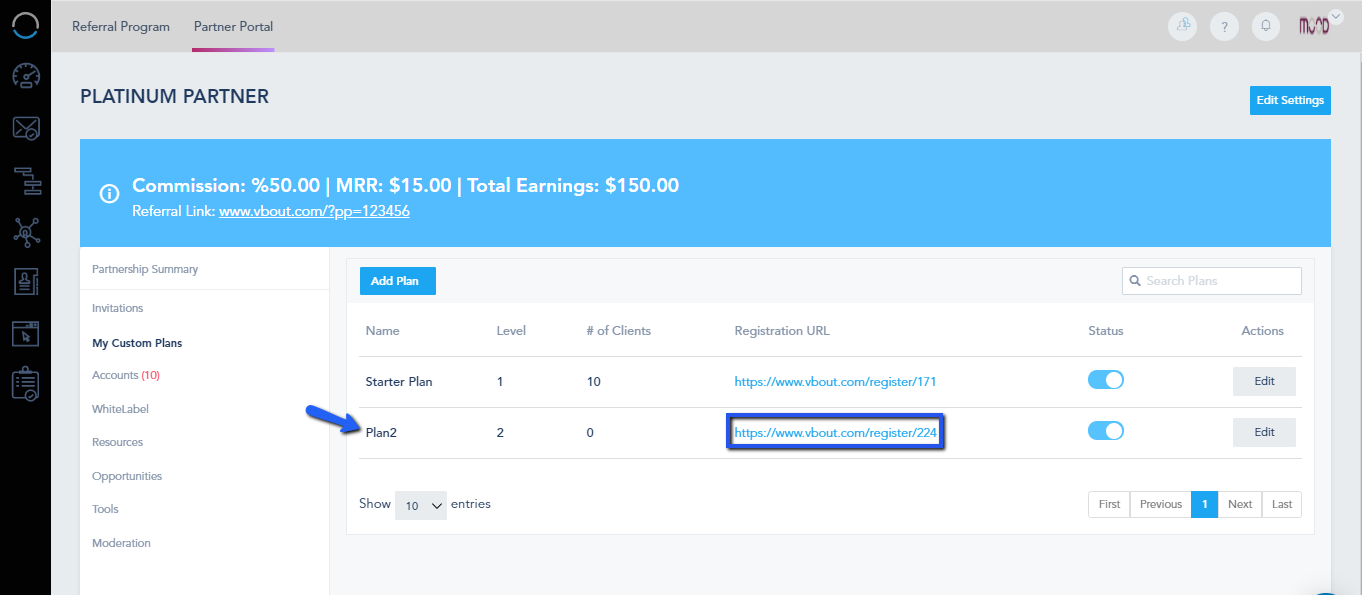Sort by Registration URL column header

782,331
